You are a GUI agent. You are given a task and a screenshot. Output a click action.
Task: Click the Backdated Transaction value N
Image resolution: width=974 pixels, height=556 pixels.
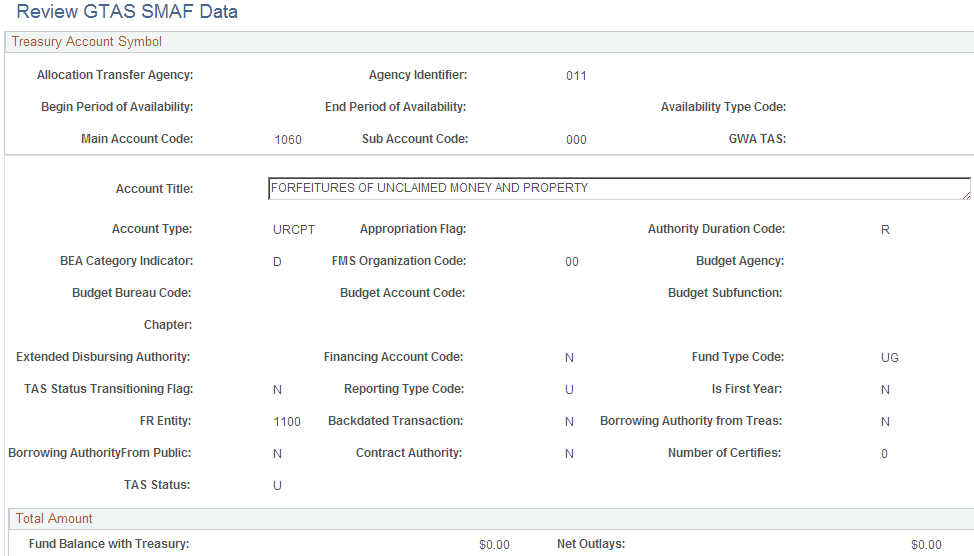click(x=569, y=422)
